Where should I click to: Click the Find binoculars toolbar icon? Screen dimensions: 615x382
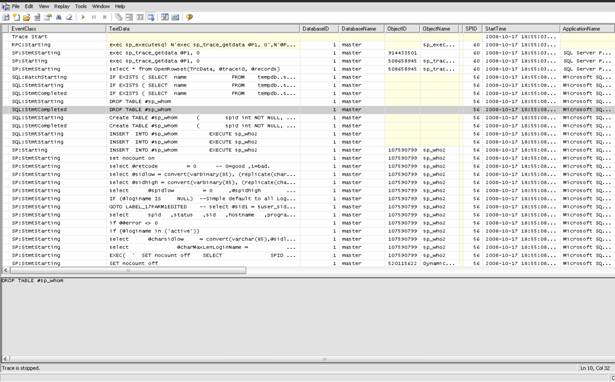click(58, 17)
